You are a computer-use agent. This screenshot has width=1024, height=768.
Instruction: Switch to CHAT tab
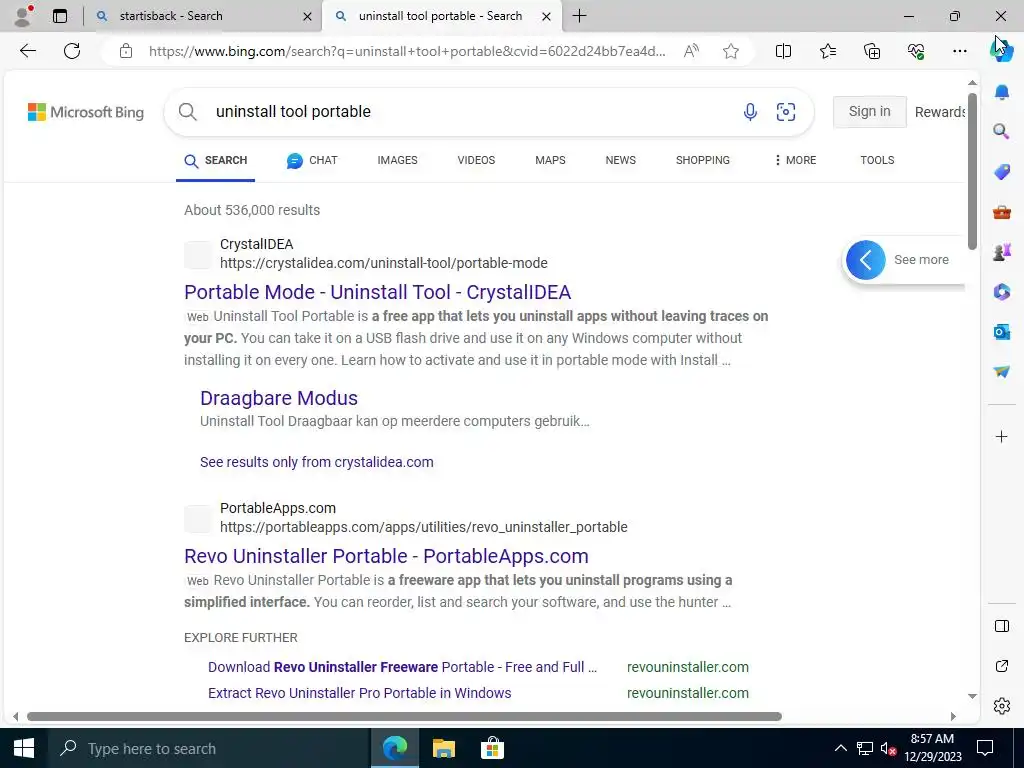click(x=312, y=161)
